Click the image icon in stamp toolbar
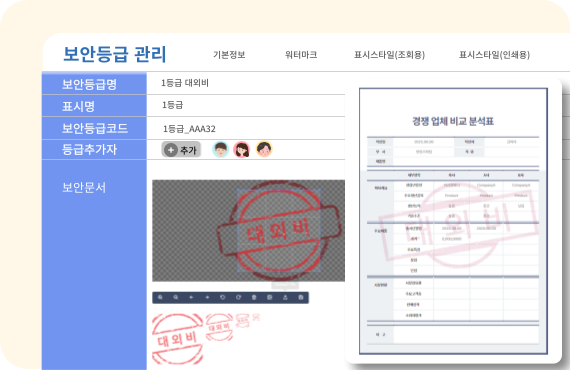The width and height of the screenshot is (570, 370). coord(269,297)
